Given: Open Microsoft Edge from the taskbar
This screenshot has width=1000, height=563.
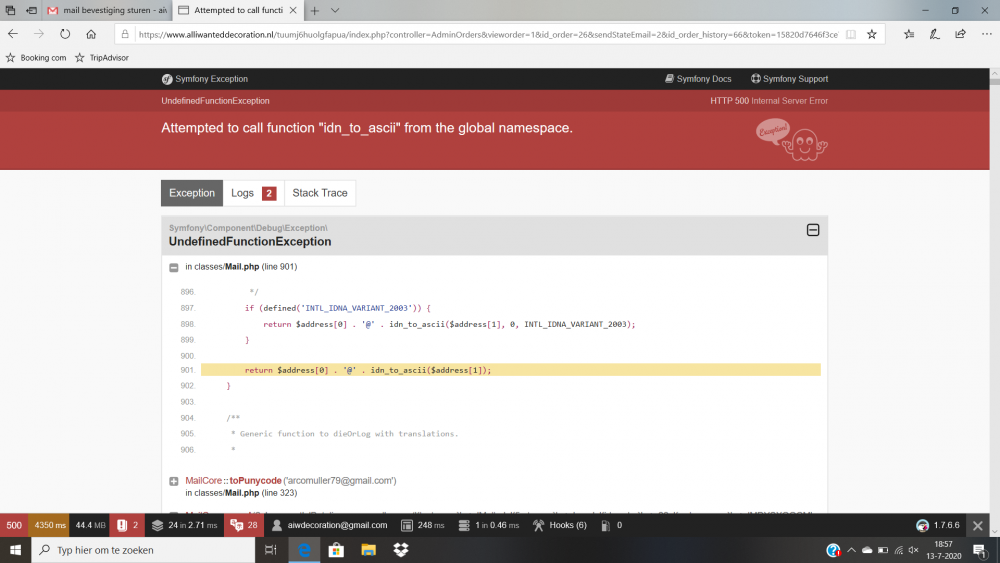Looking at the screenshot, I should point(304,550).
